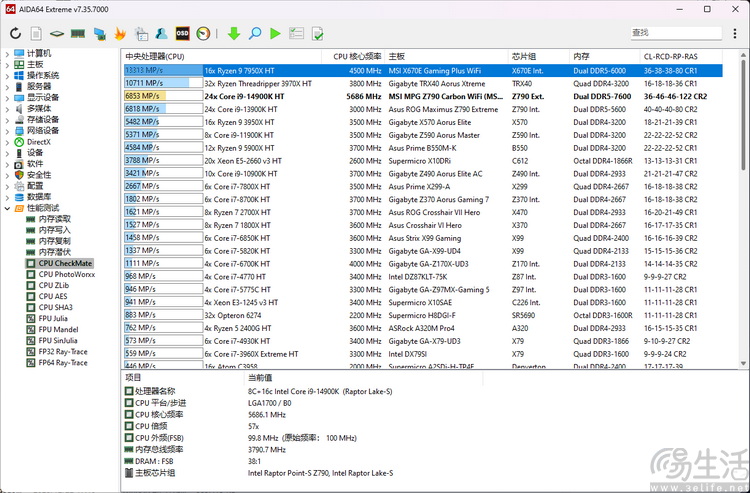Select 安全性 in the sidebar tree

39,175
